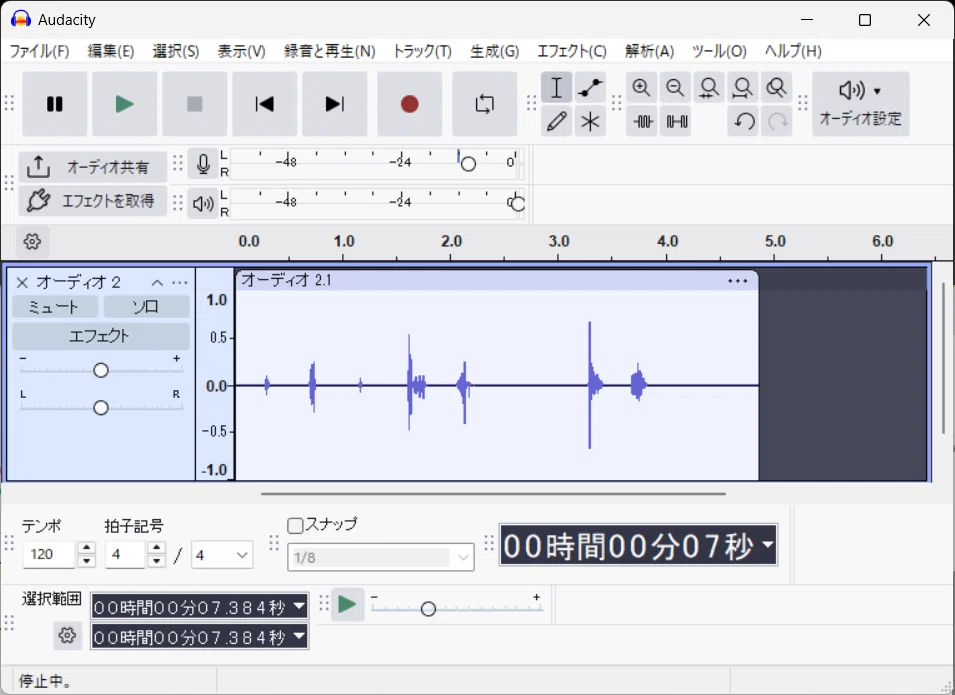This screenshot has width=955, height=695.
Task: Open 録音と再生(N) menu
Action: tap(329, 51)
